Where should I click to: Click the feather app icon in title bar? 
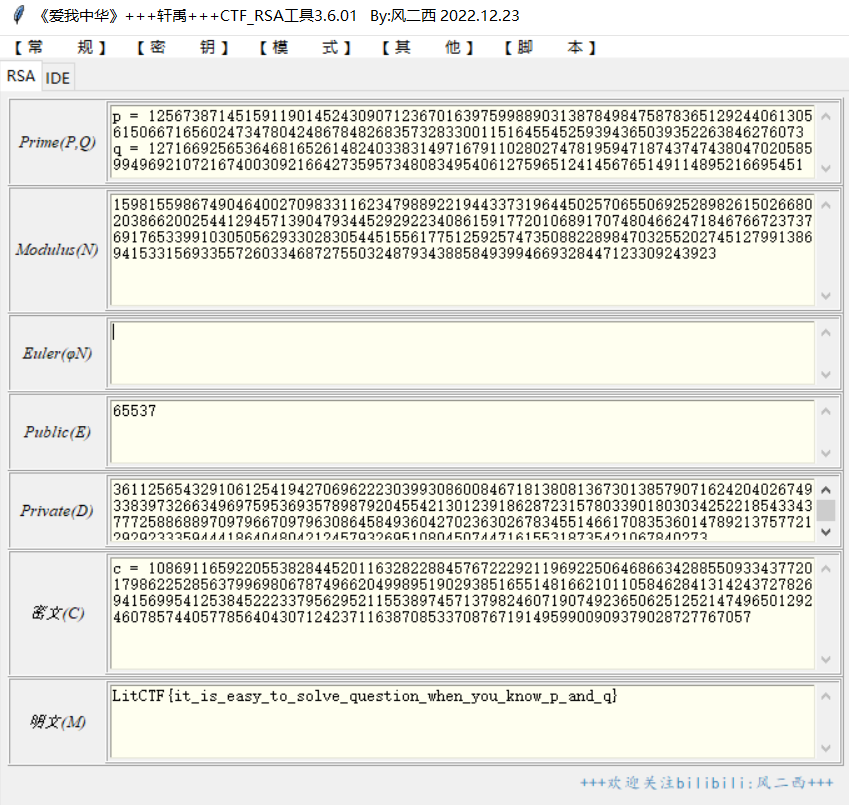tap(18, 16)
